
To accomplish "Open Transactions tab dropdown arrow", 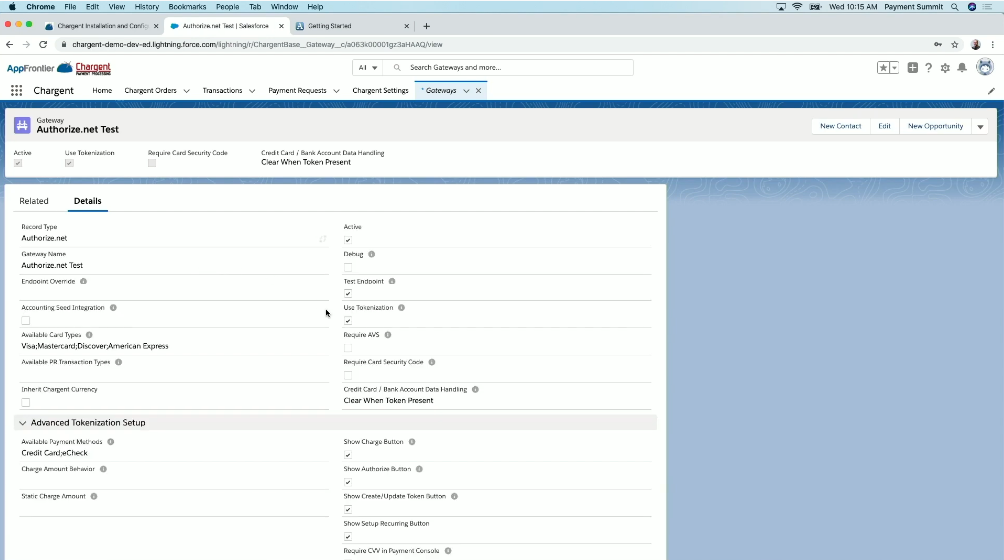I will tap(252, 91).
